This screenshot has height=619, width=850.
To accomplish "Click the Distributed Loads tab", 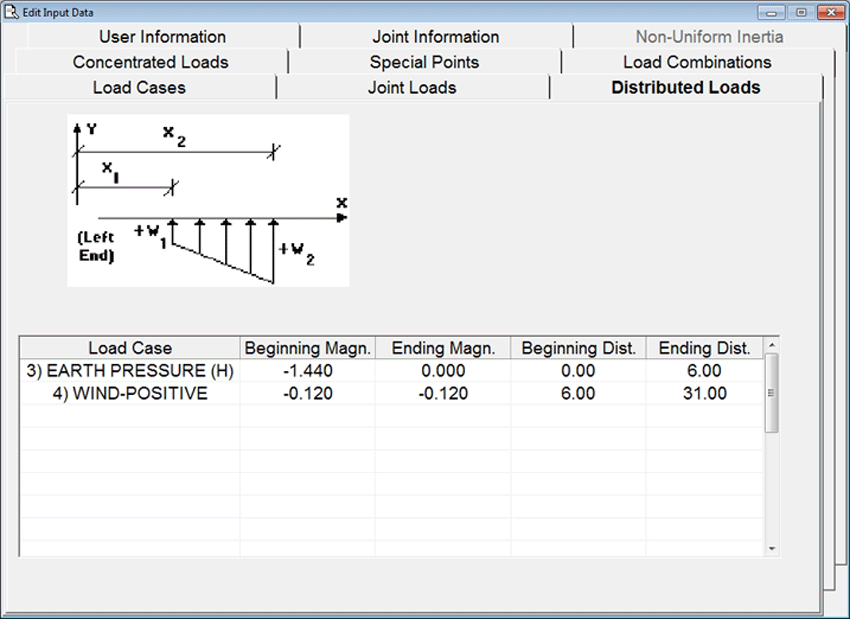I will click(x=685, y=88).
